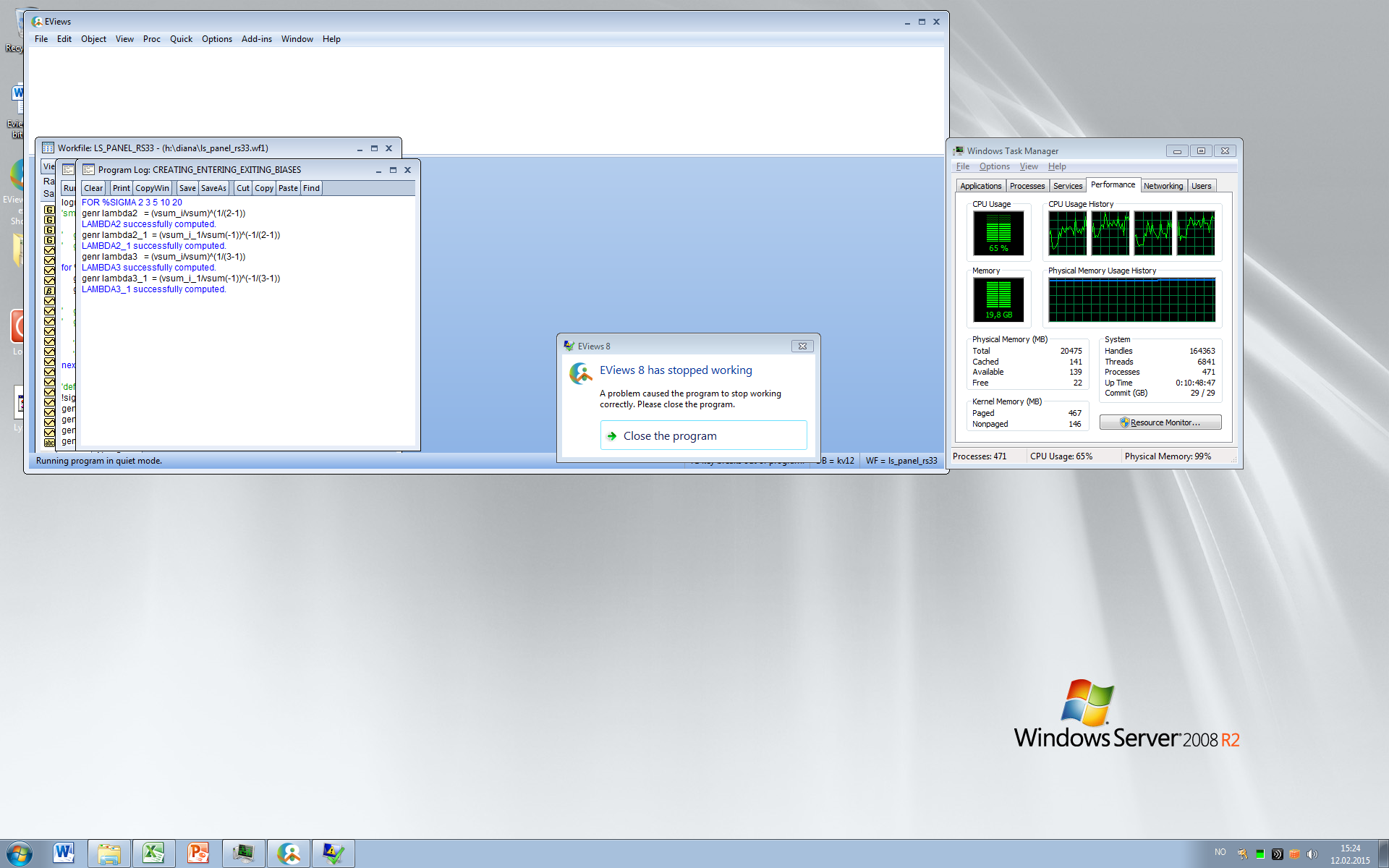Open the Windows Start menu

[x=19, y=854]
